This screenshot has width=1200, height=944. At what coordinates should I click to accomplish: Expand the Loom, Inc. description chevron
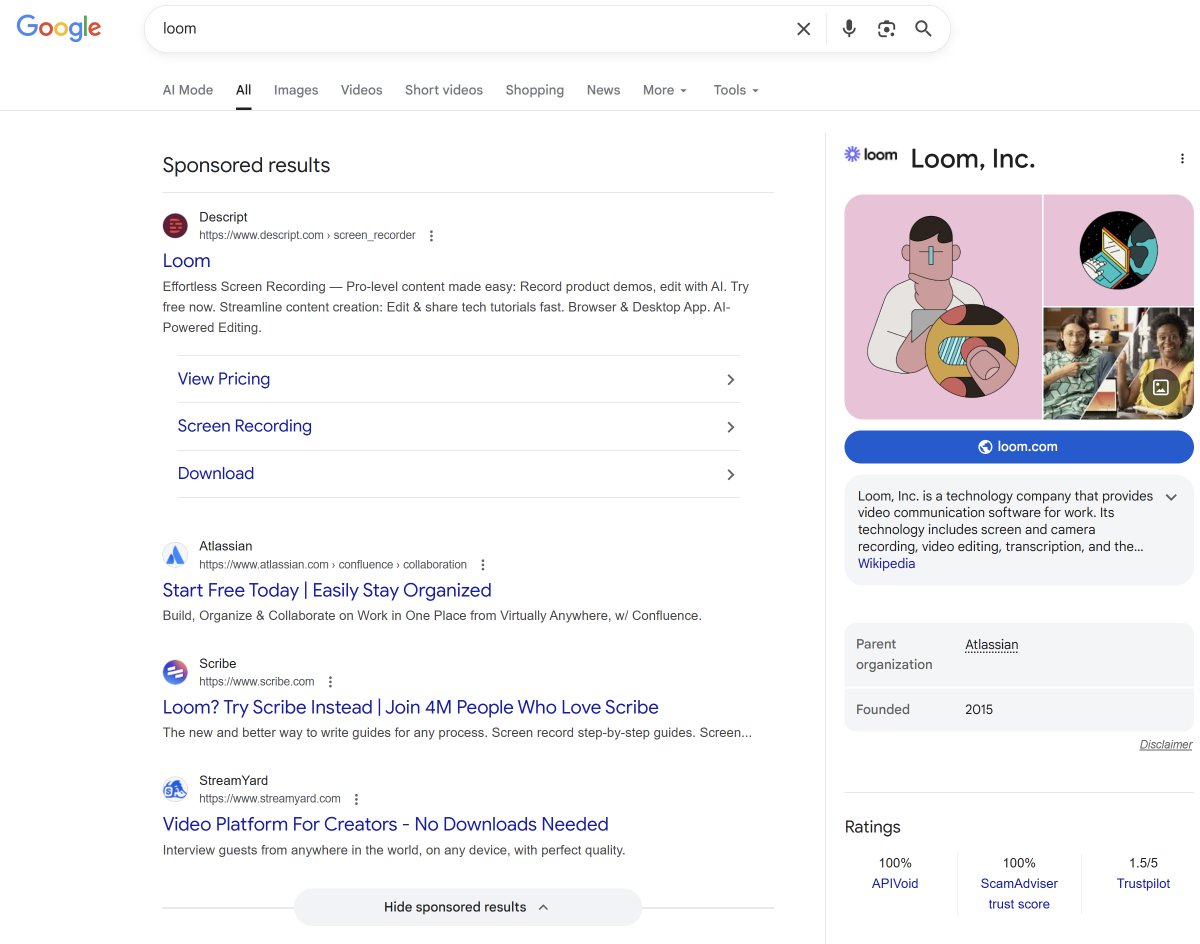click(1172, 497)
